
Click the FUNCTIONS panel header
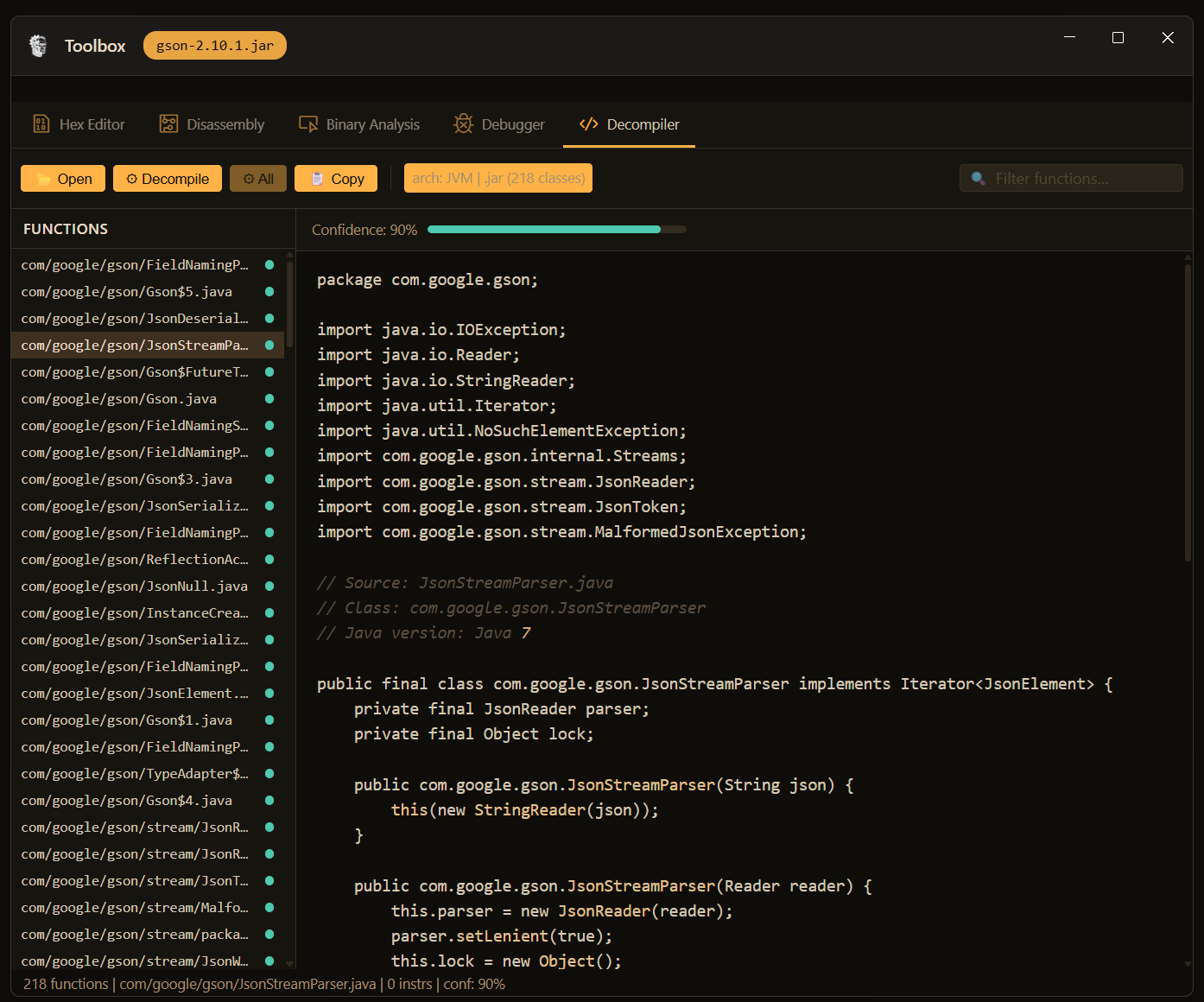[x=66, y=229]
